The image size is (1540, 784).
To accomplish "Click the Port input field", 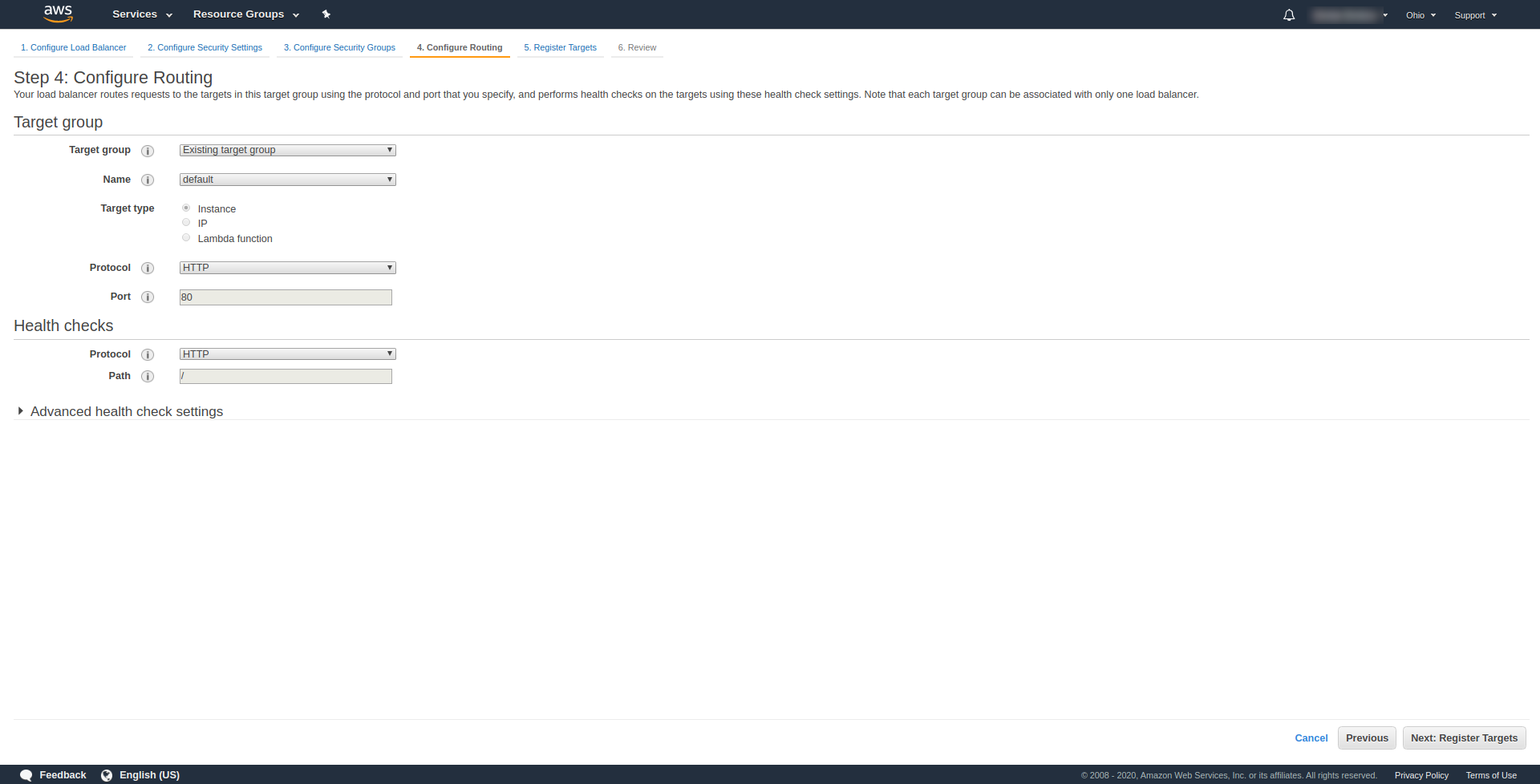I will [286, 297].
